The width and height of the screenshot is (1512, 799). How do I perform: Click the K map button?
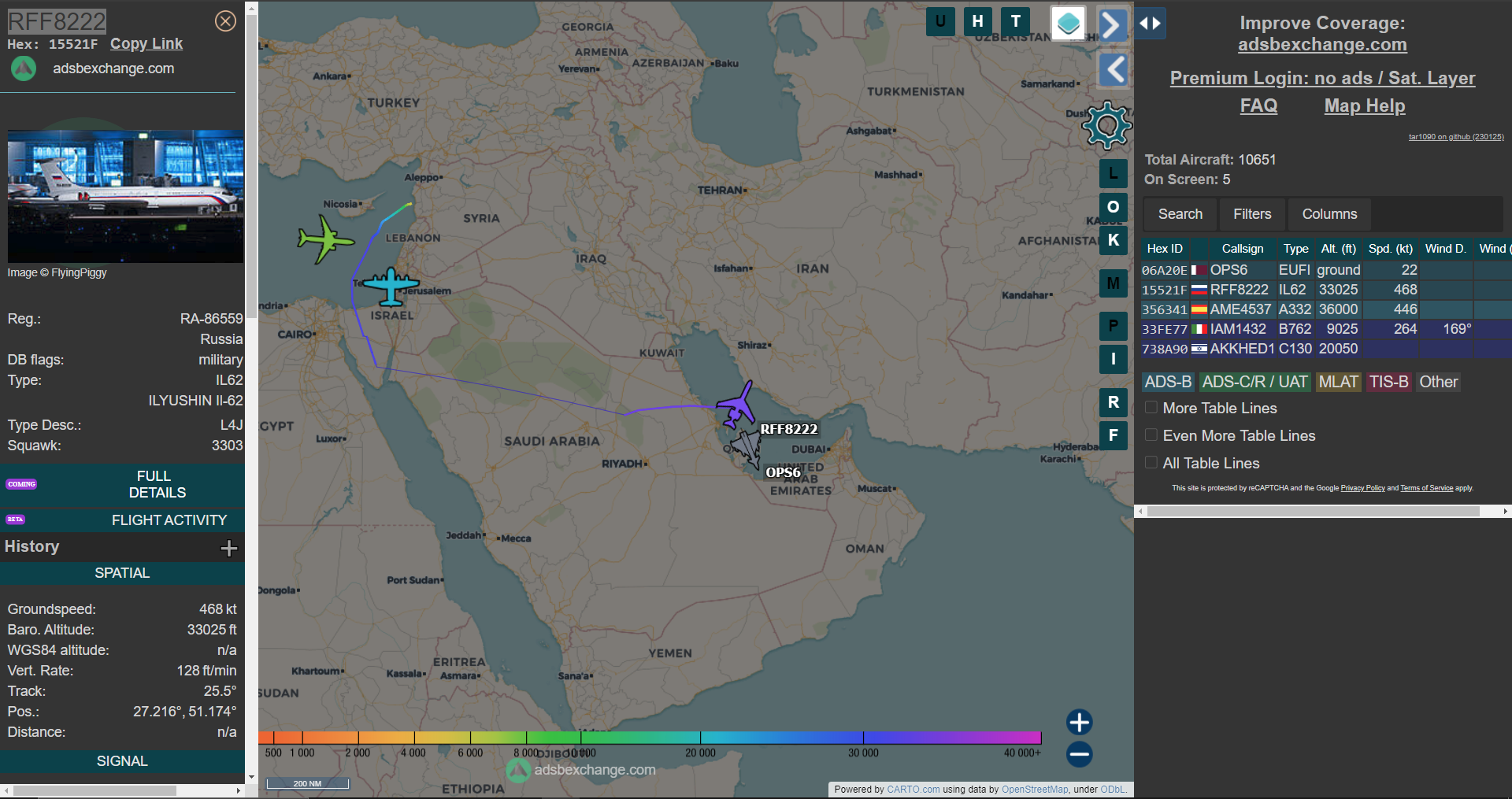1114,240
